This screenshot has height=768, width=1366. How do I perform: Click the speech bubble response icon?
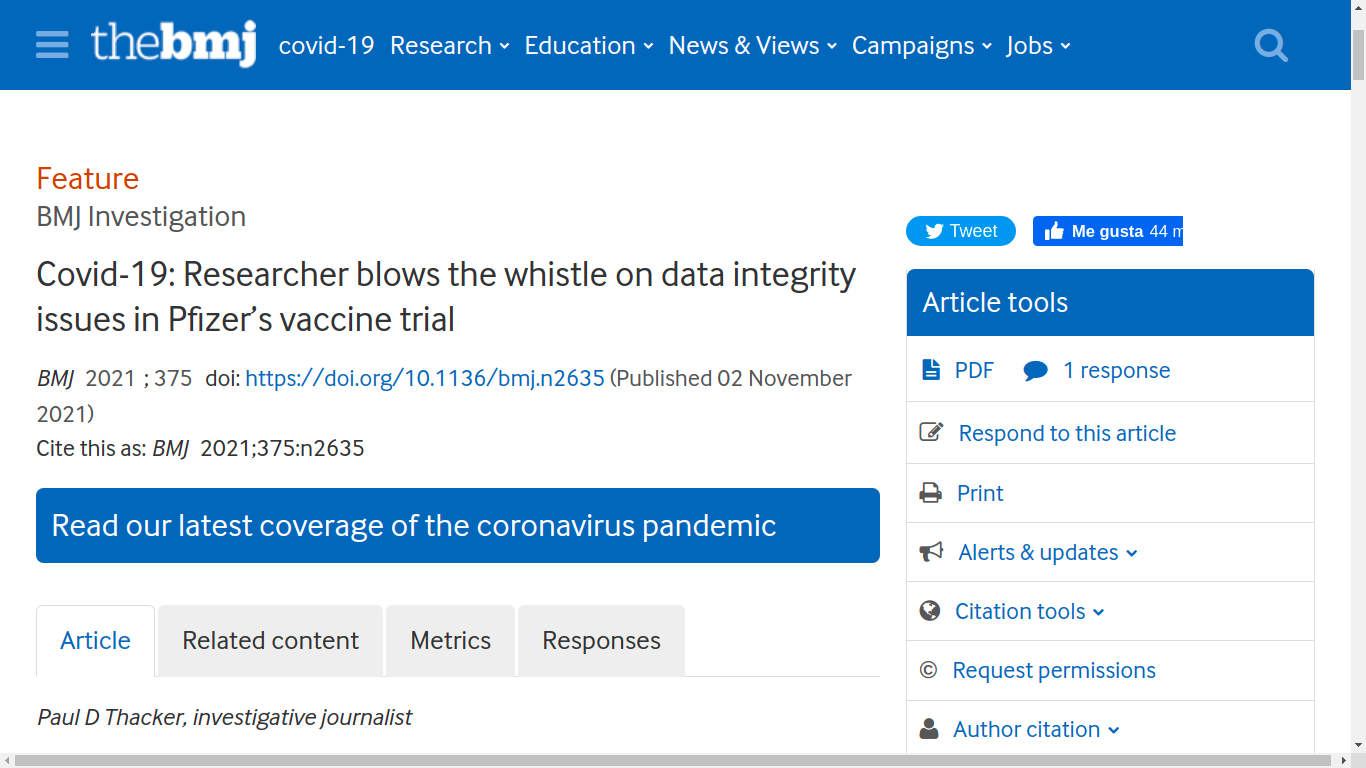(1035, 371)
